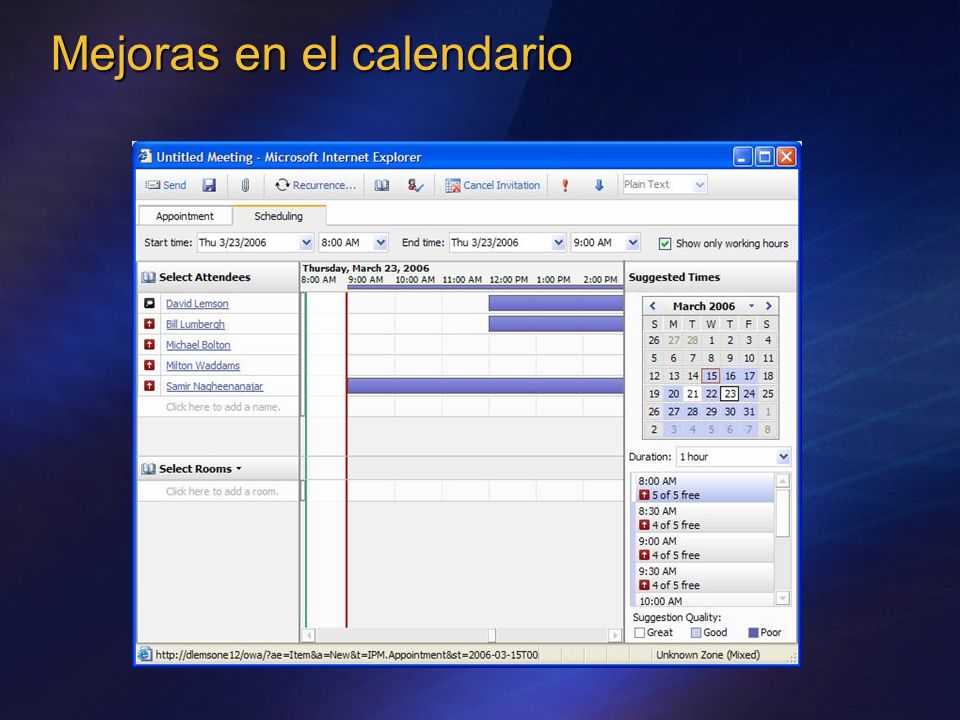The image size is (960, 720).
Task: Go to next month in calendar
Action: (x=769, y=306)
